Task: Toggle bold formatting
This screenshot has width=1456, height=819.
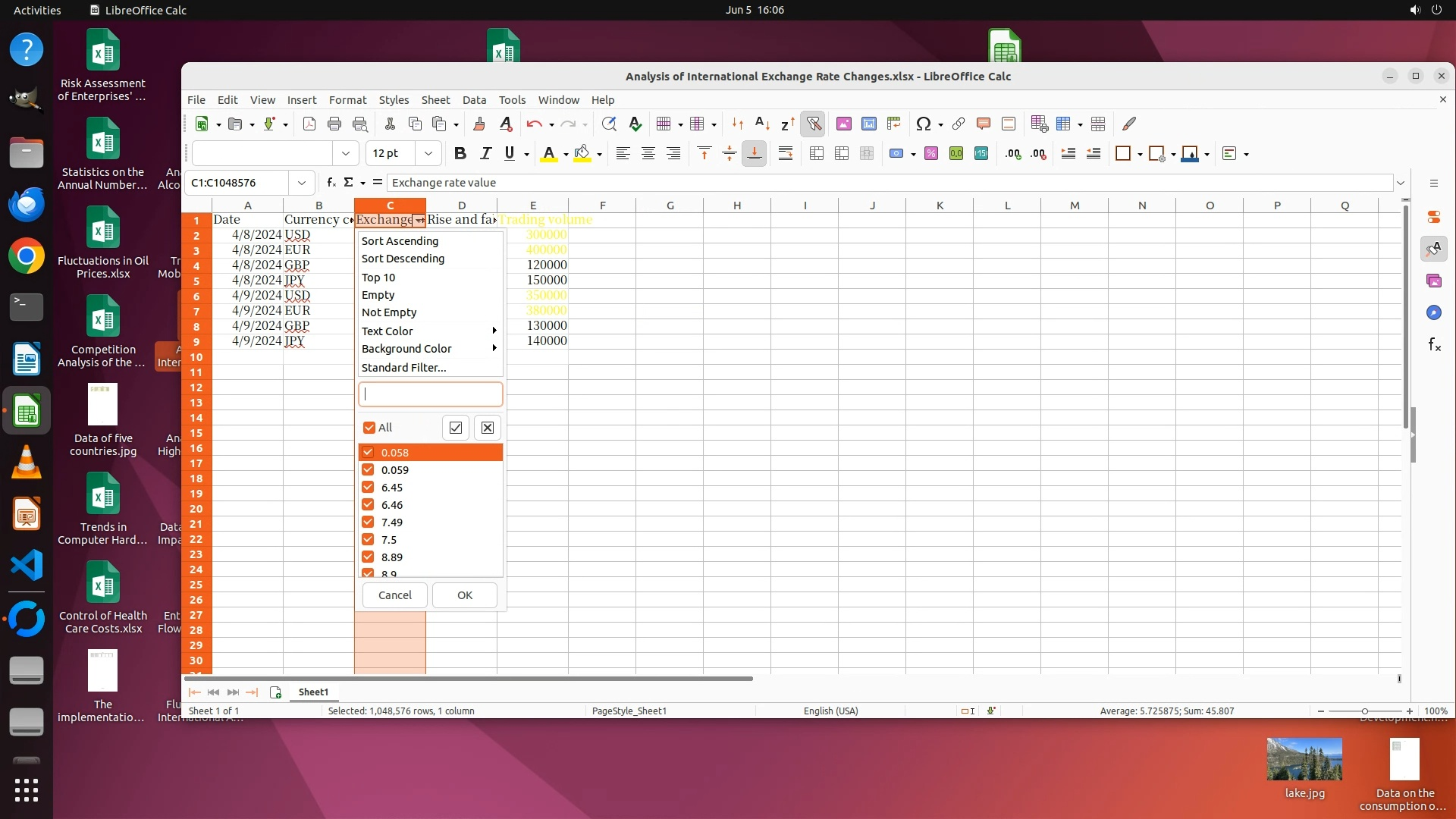Action: 460,153
